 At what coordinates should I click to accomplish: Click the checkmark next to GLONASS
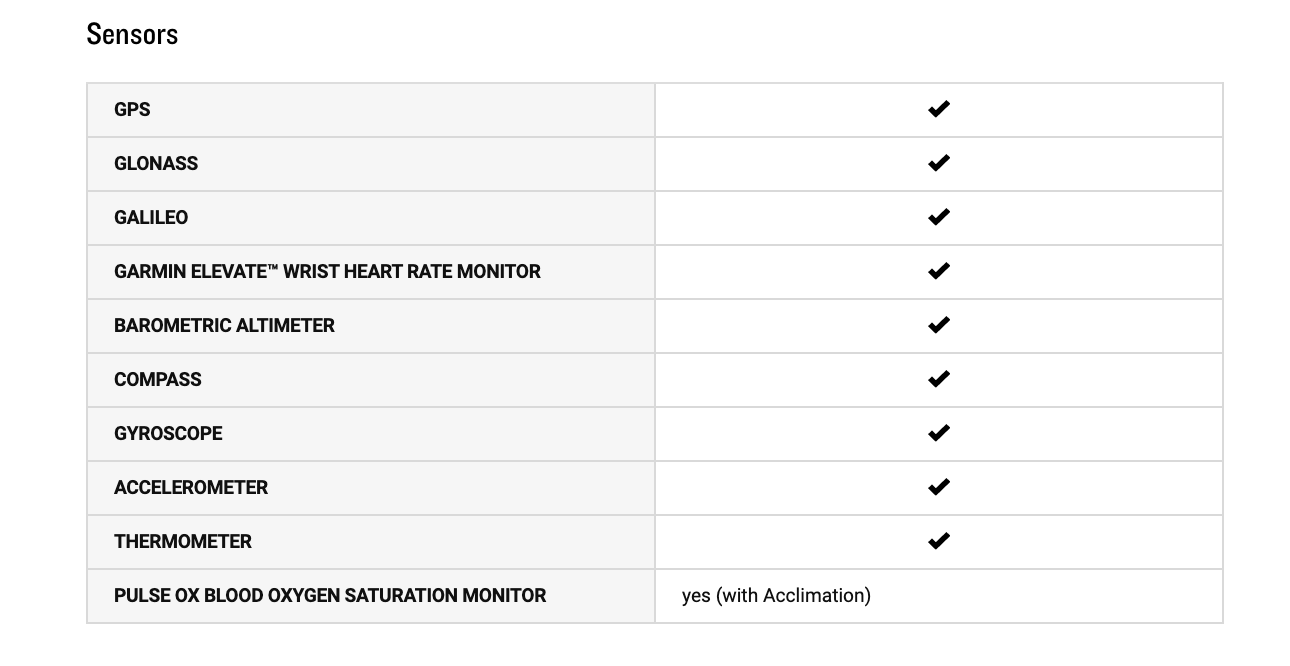click(938, 163)
